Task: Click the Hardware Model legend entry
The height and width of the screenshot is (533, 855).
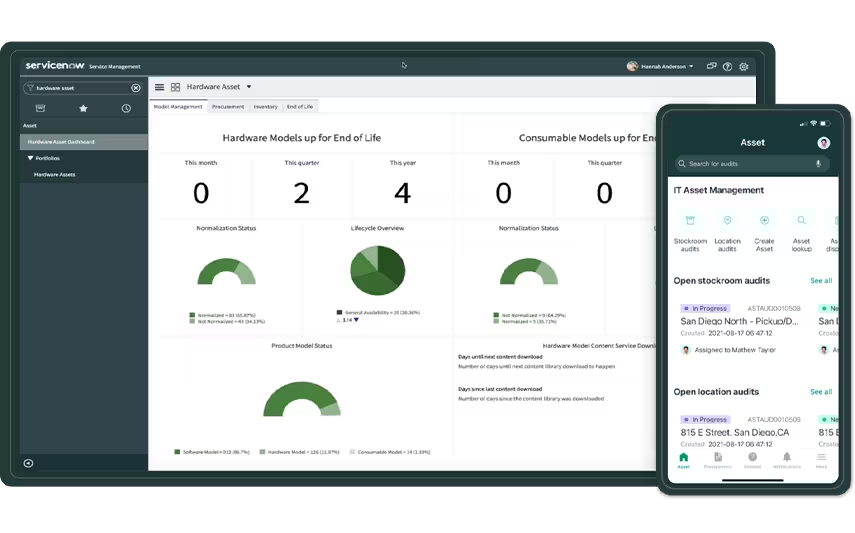Action: [299, 452]
